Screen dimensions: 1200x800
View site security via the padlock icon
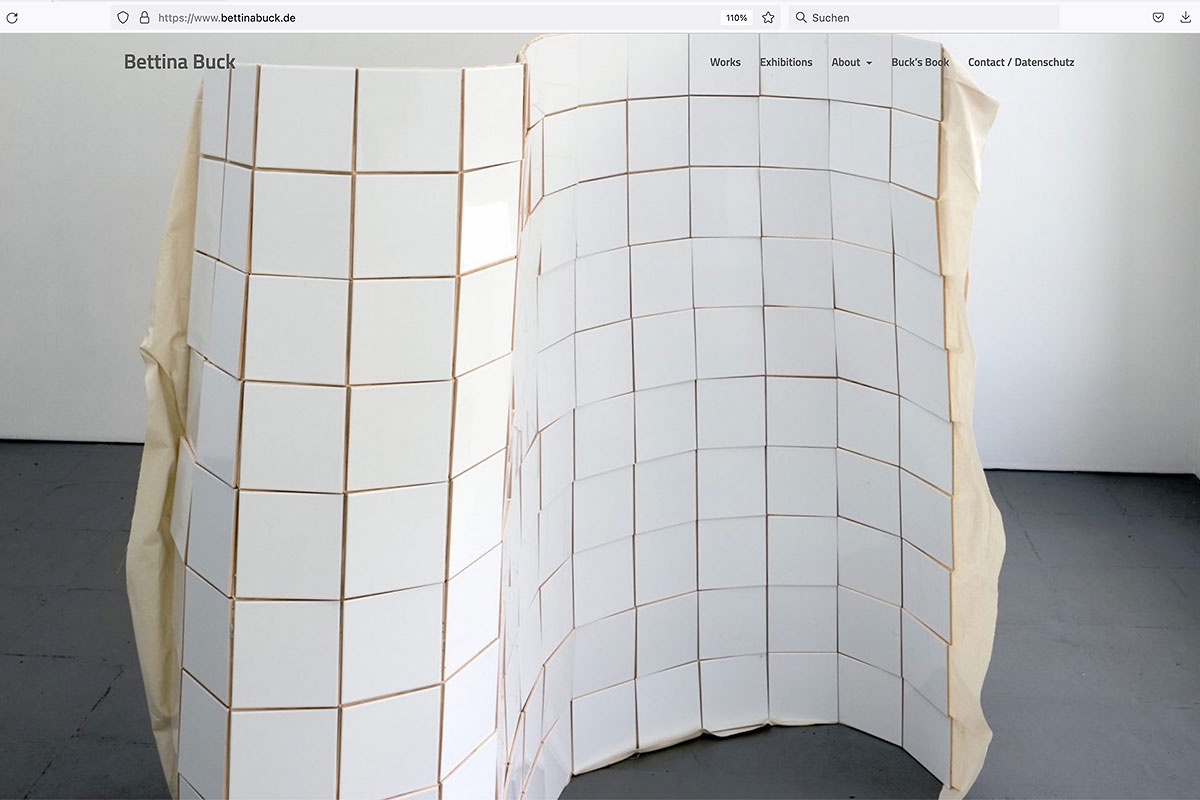click(144, 18)
